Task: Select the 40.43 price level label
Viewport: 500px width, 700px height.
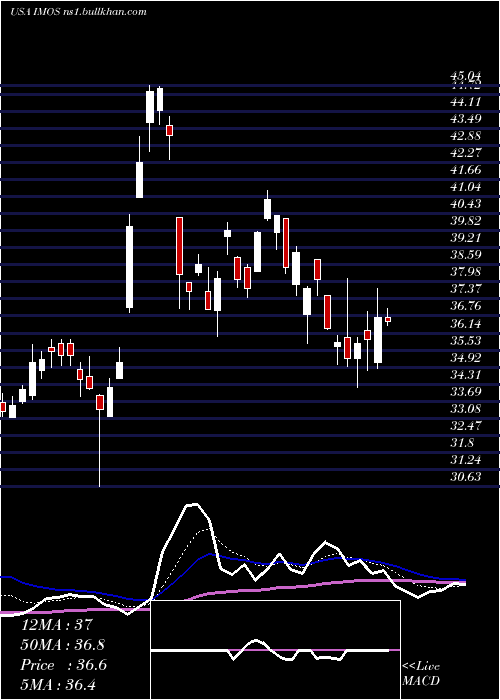Action: pyautogui.click(x=465, y=204)
